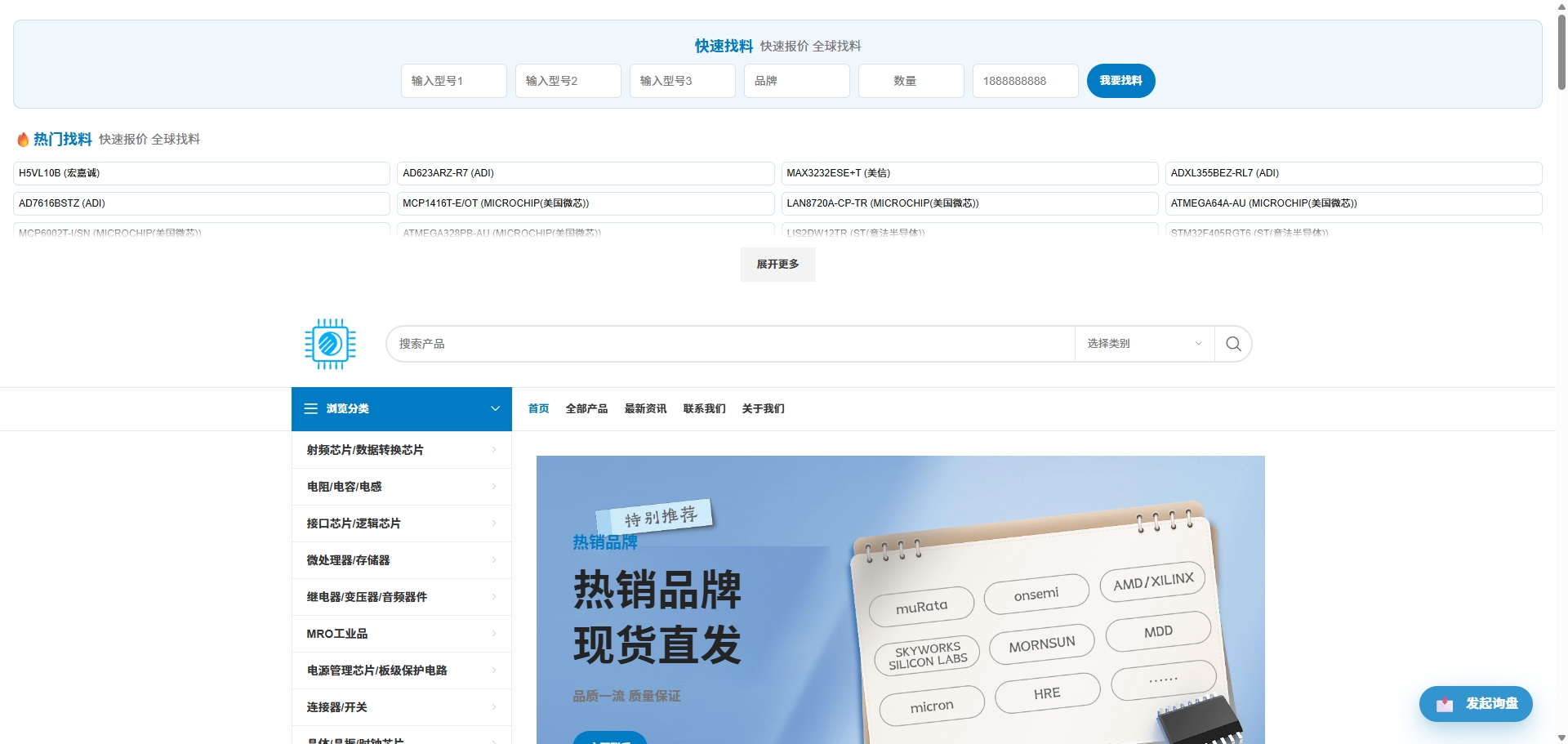Viewport: 1568px width, 744px height.
Task: Expand MRO工业品 category arrow
Action: (494, 634)
